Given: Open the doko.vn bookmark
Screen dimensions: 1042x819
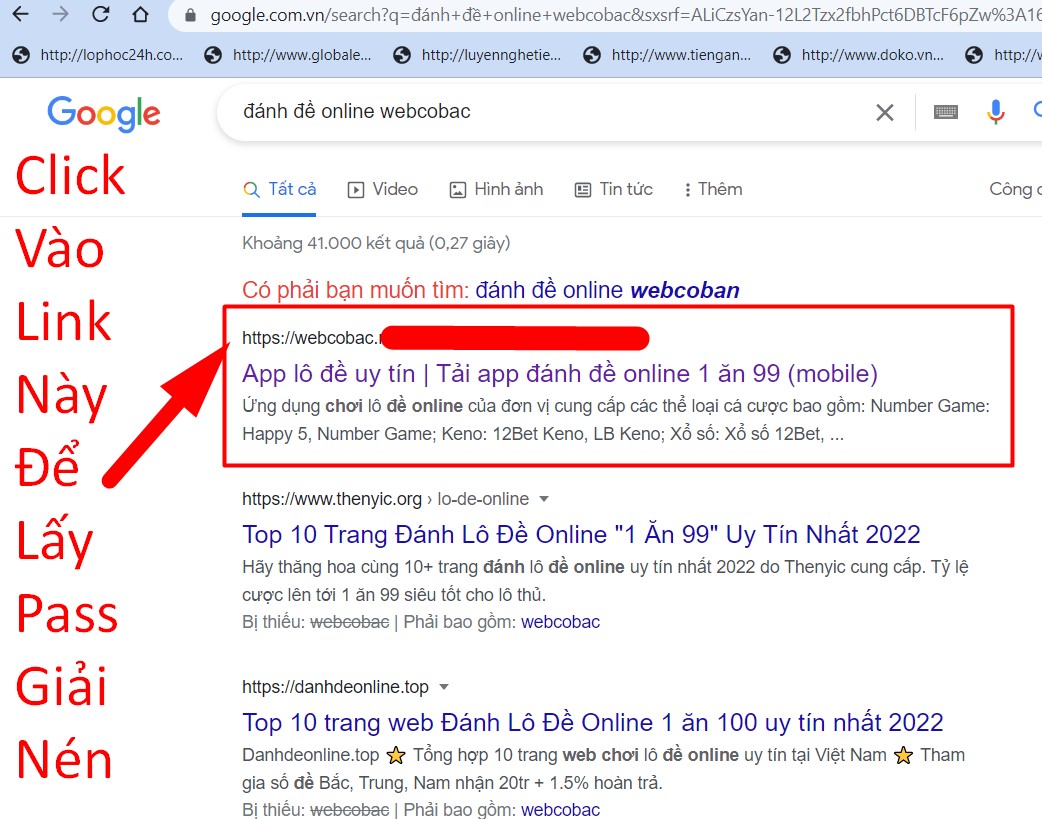Looking at the screenshot, I should coord(858,55).
